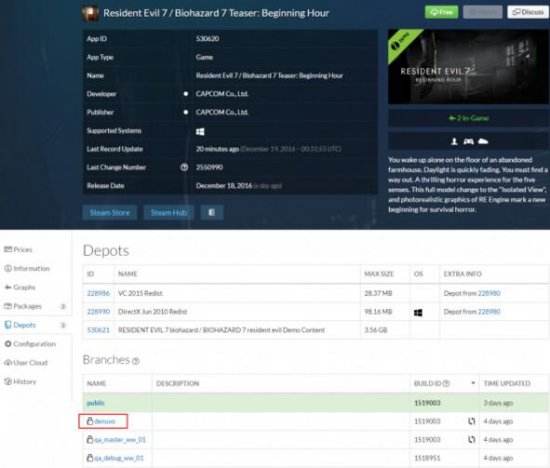
Task: Switch to the Information section
Action: tap(27, 269)
